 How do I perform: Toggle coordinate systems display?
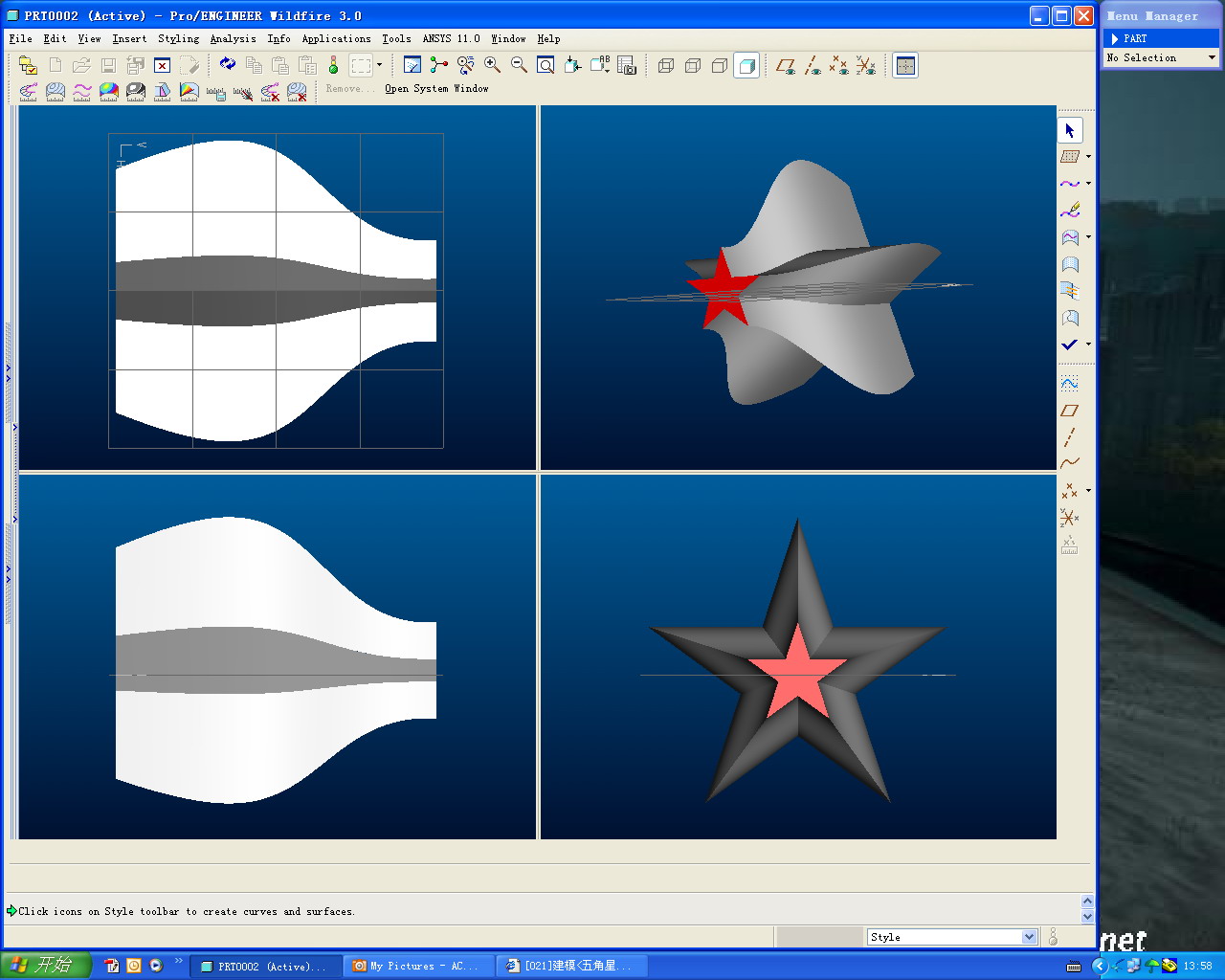pyautogui.click(x=866, y=65)
